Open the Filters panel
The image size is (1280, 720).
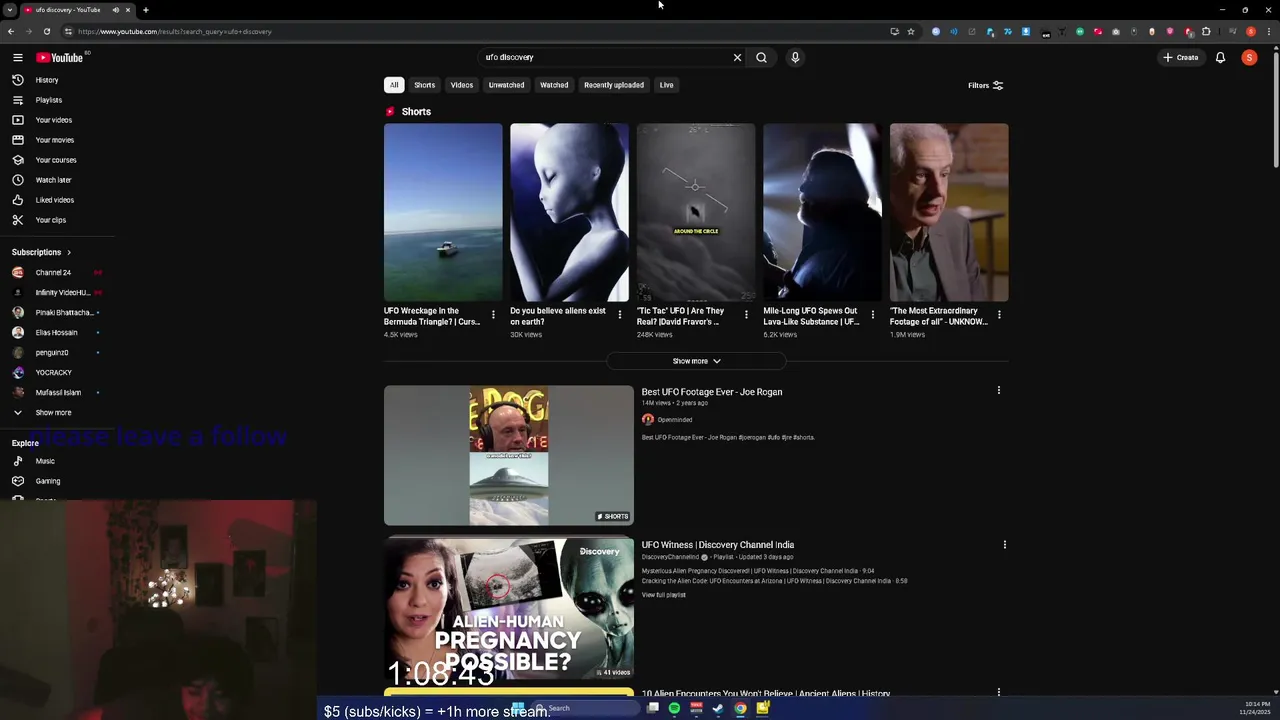point(985,85)
